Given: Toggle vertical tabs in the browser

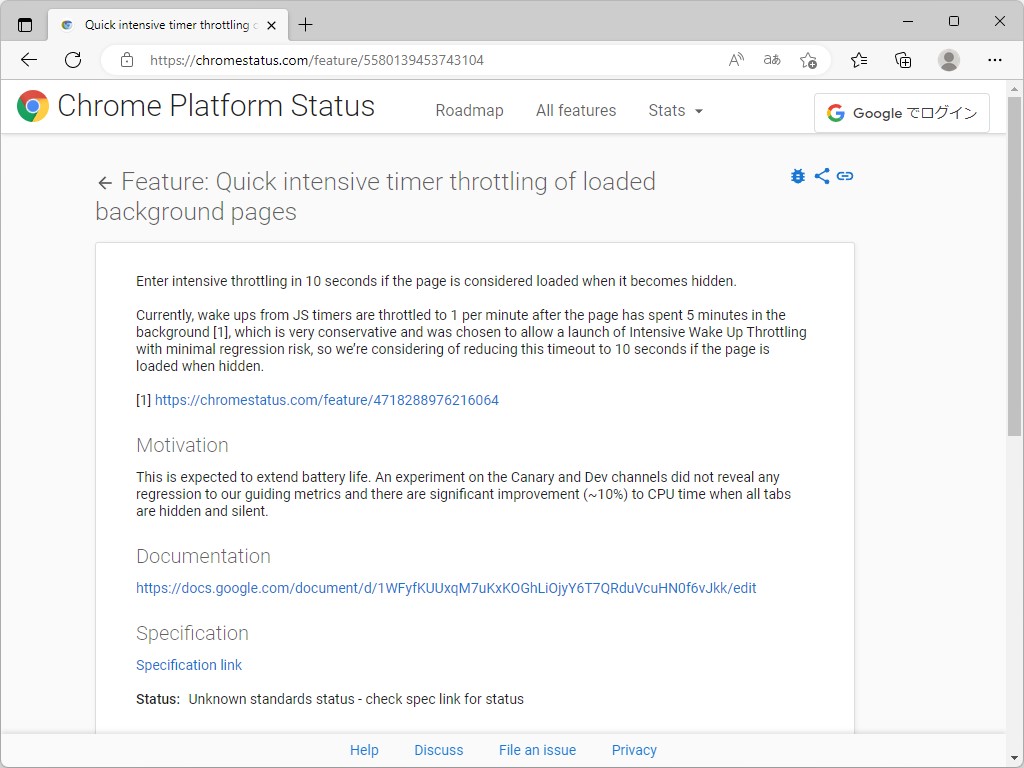Looking at the screenshot, I should [x=24, y=22].
